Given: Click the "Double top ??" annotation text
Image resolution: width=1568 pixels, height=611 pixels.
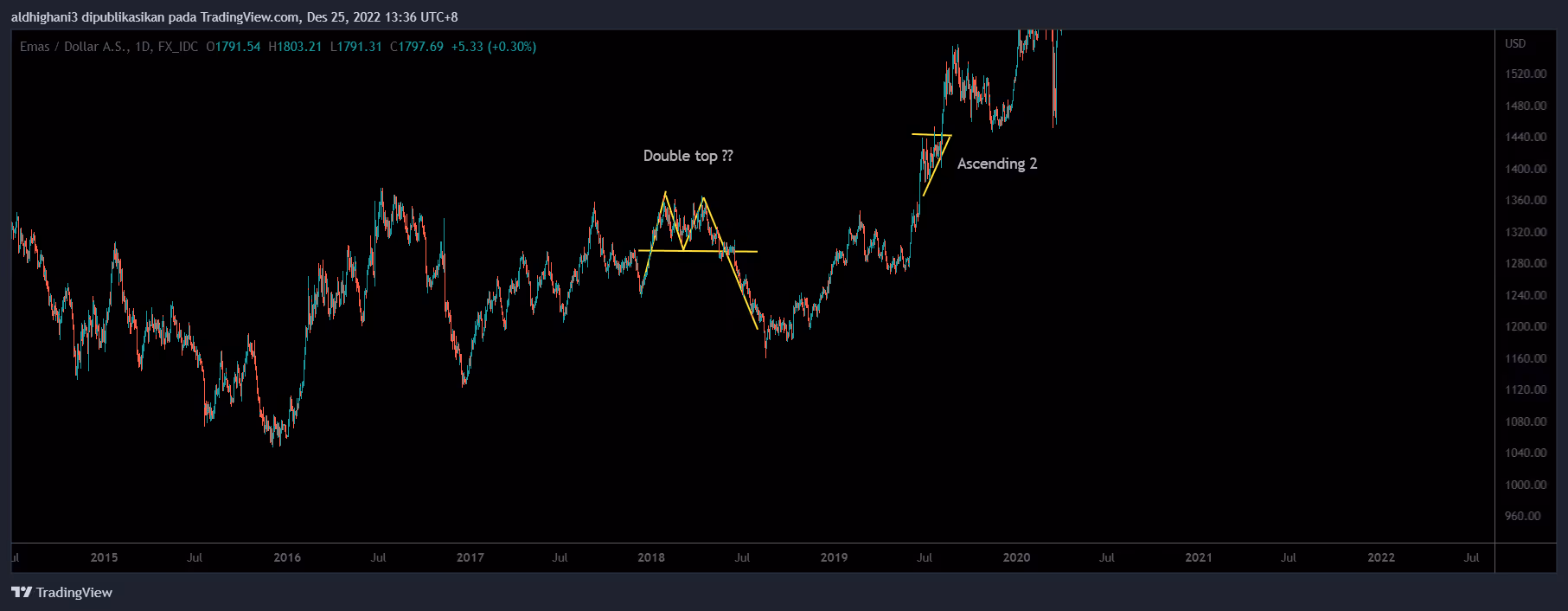Looking at the screenshot, I should click(688, 156).
